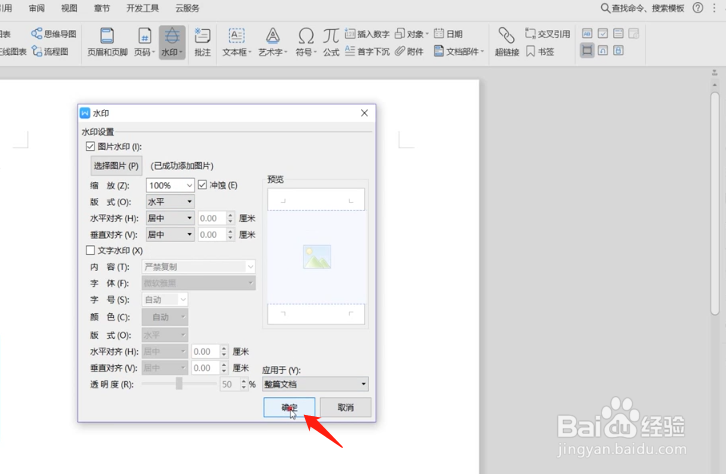Screen dimensions: 726x474
Task: Open the Color (颜色) dropdown
Action: pos(165,317)
